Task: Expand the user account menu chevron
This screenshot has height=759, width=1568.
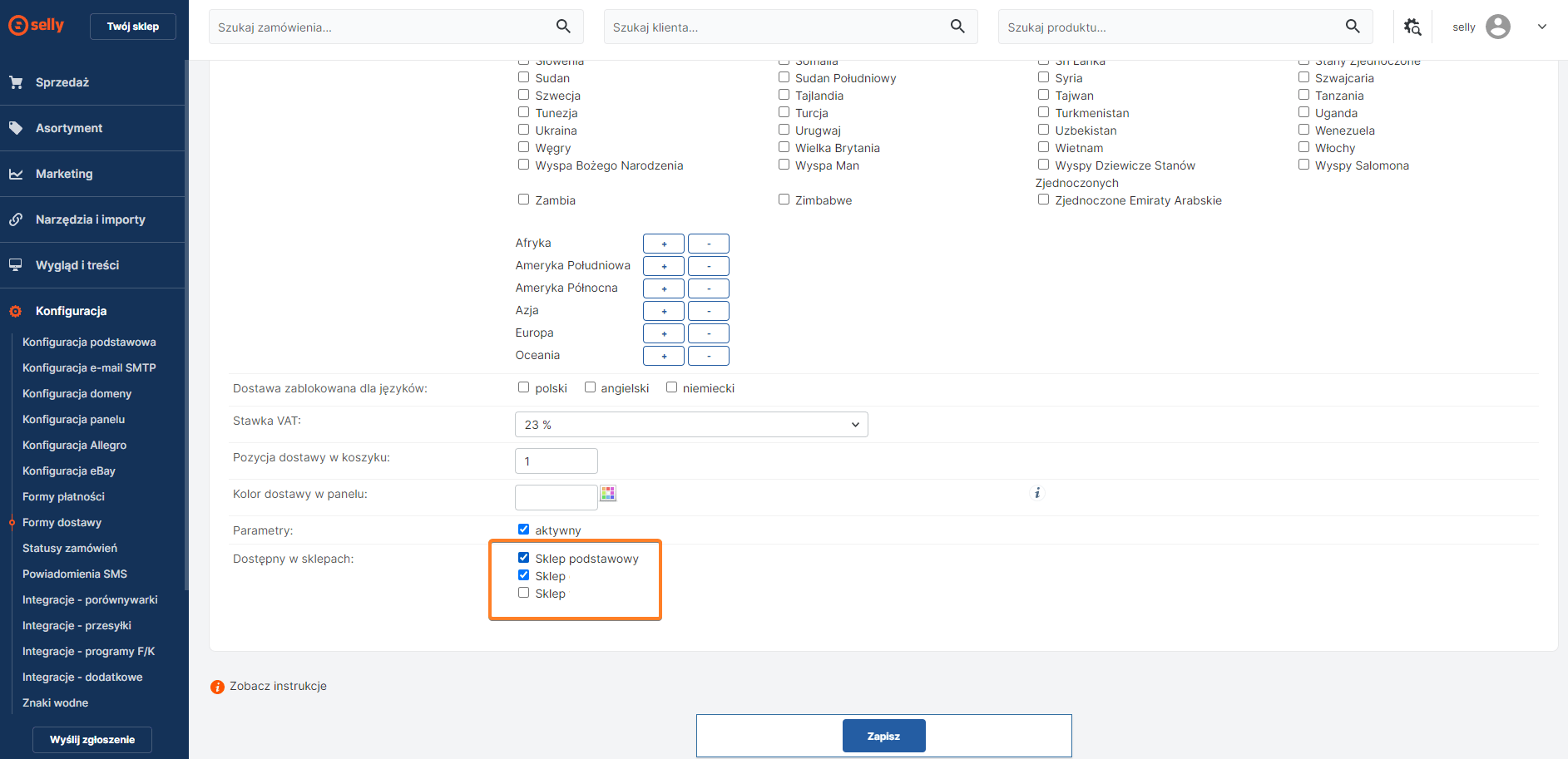Action: pyautogui.click(x=1541, y=27)
